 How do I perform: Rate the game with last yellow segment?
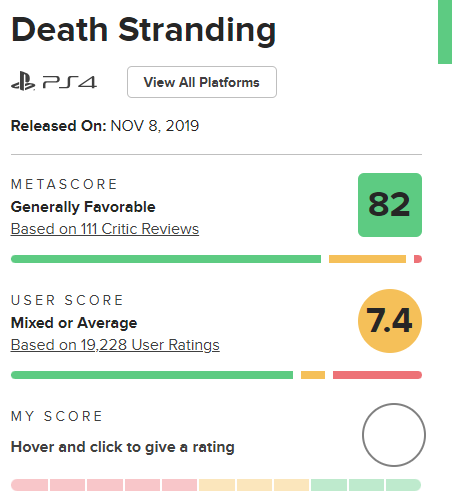[291, 485]
